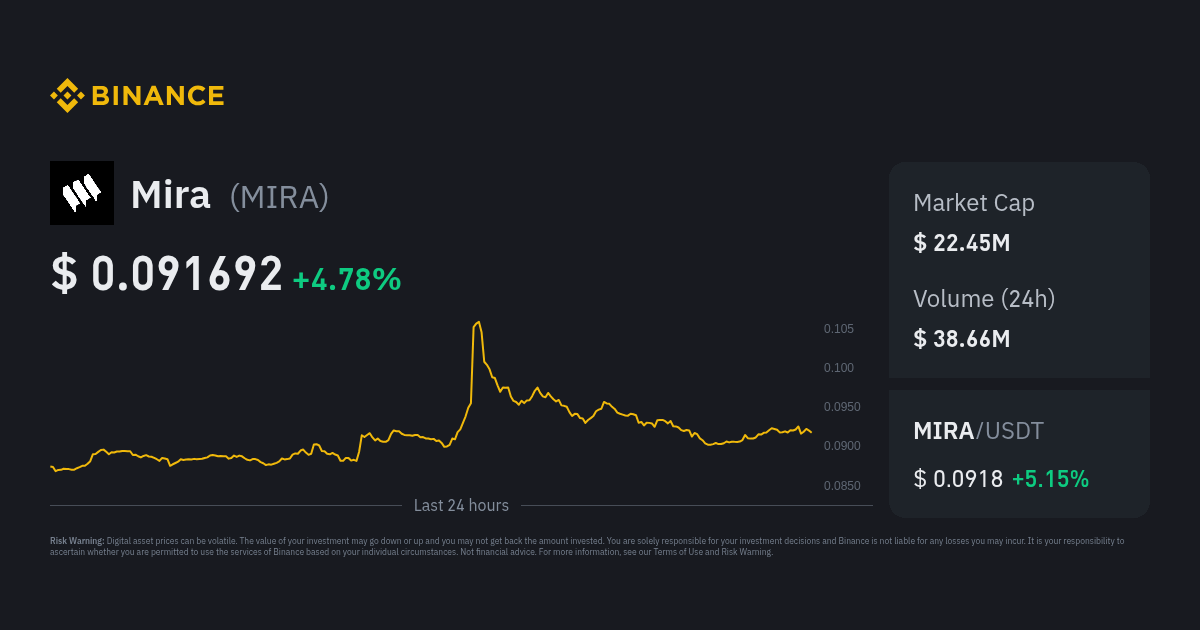Click the 0.0850 axis label
This screenshot has height=630, width=1200.
(x=841, y=486)
